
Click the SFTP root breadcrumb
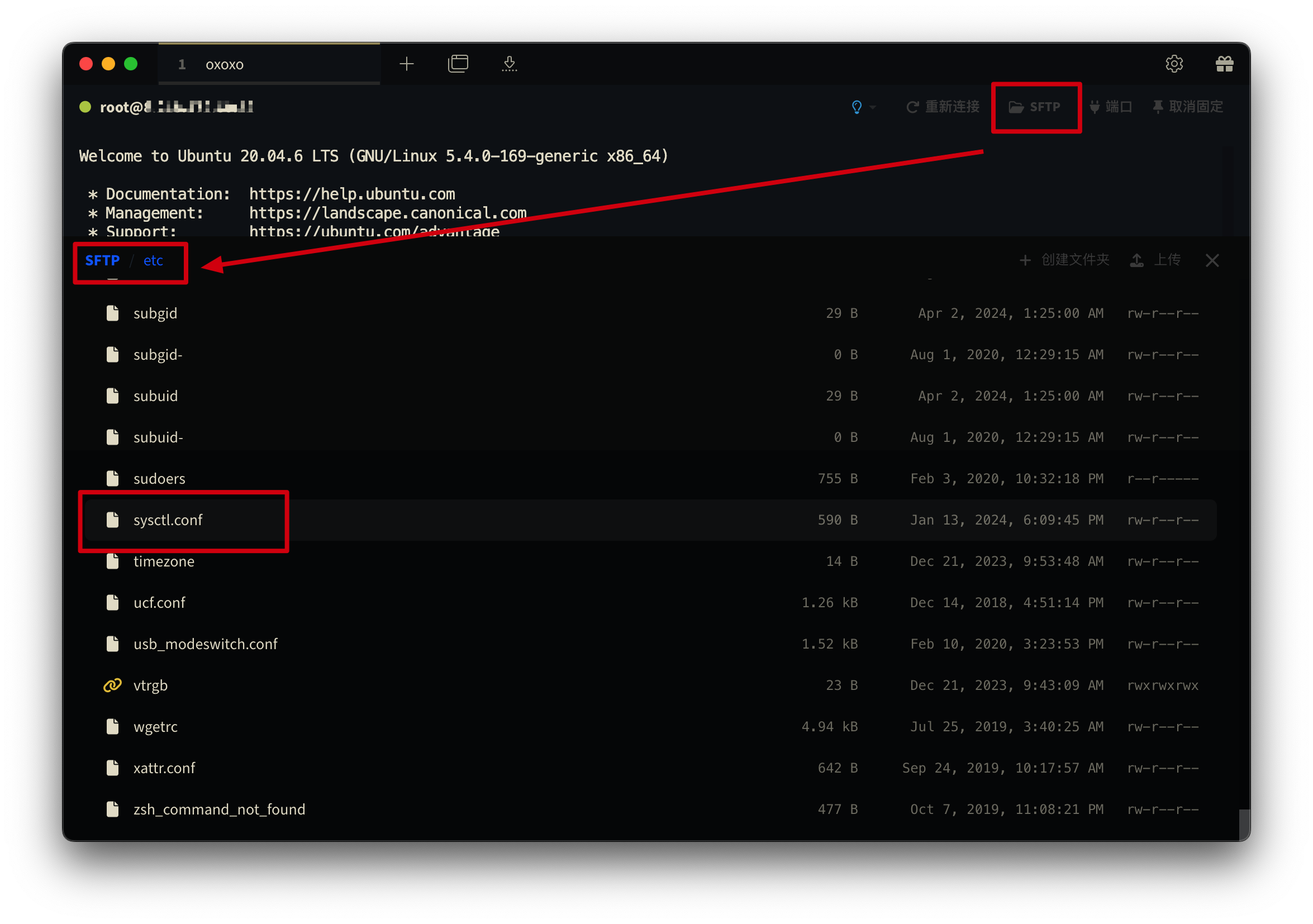[x=102, y=261]
